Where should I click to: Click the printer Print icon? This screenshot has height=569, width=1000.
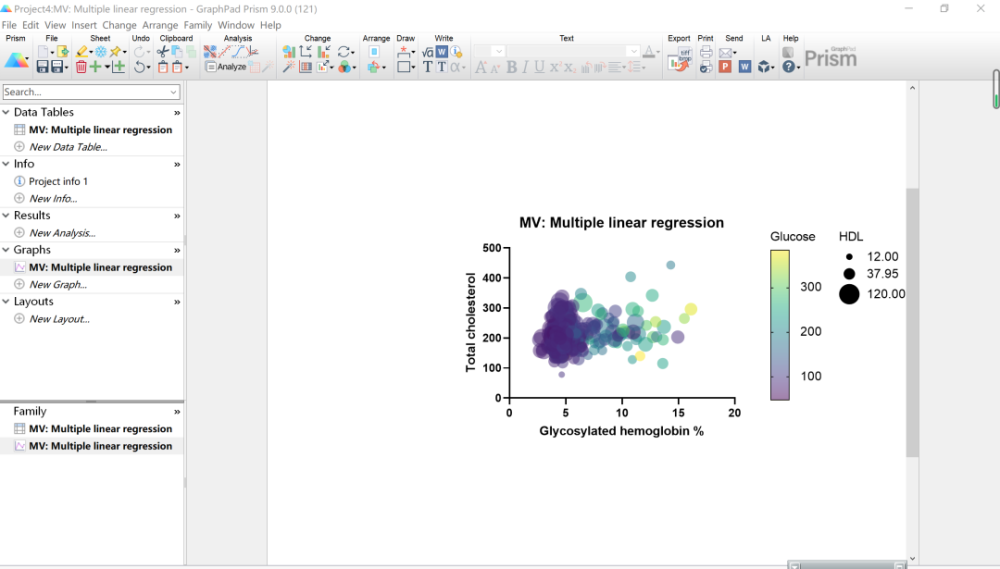point(706,52)
